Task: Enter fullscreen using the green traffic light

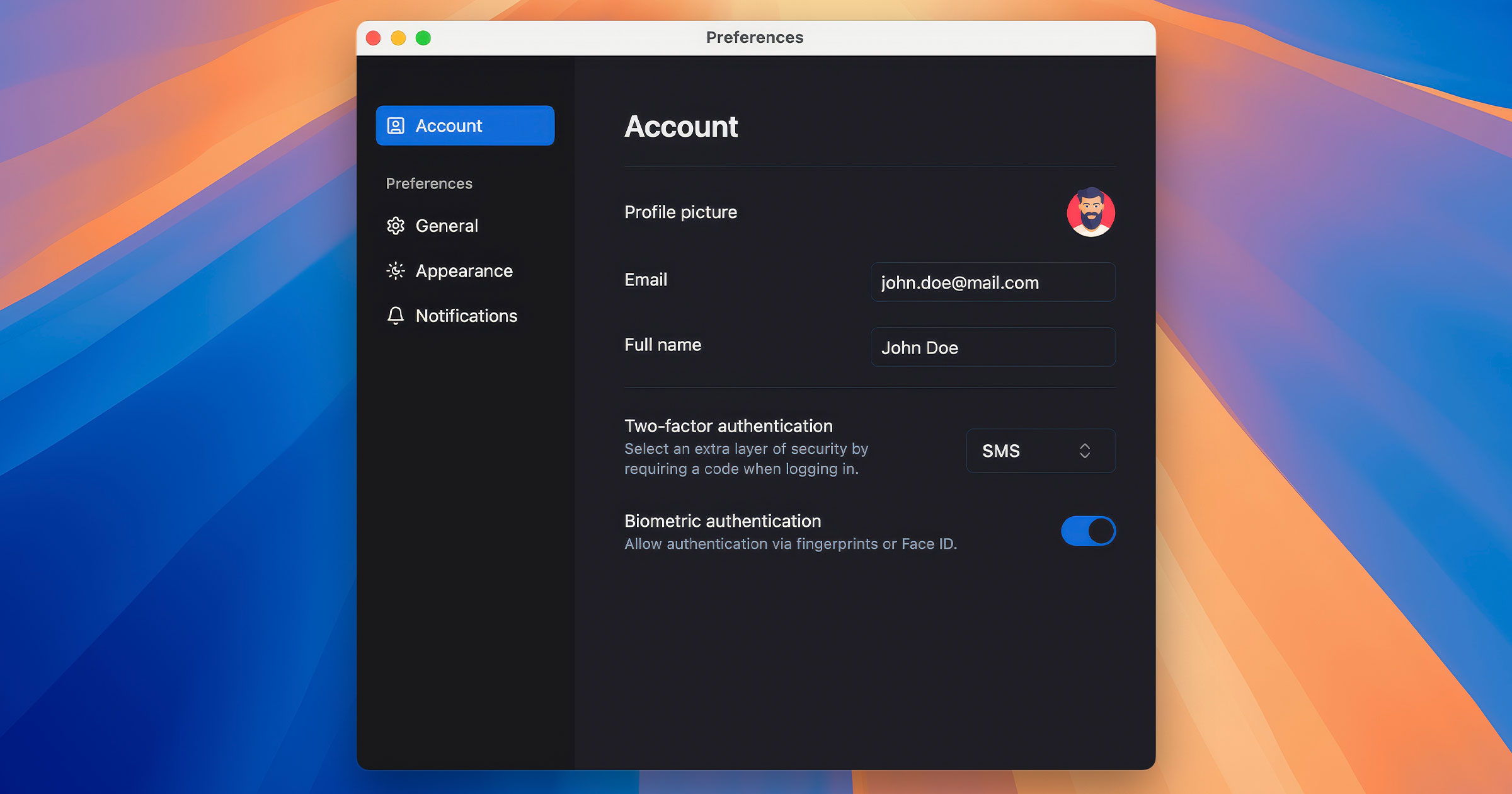Action: (x=424, y=37)
